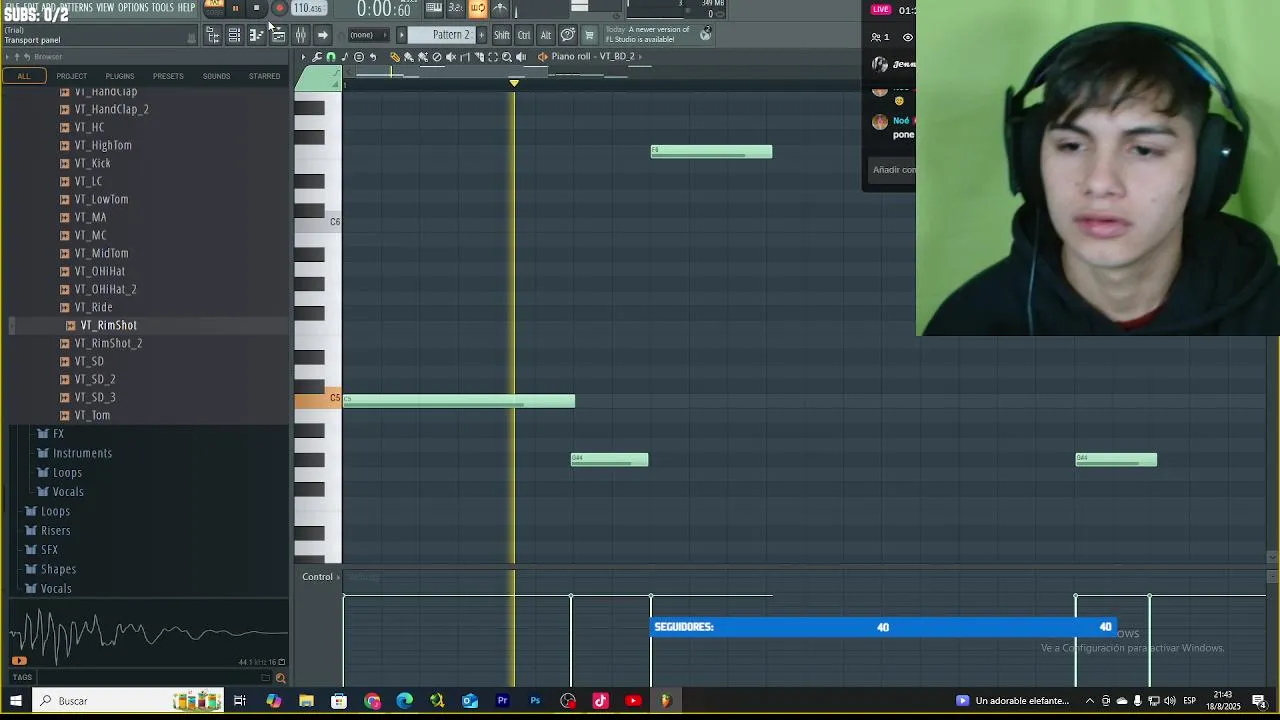Select piano roll playback speaker tool
The image size is (1280, 720).
521,57
